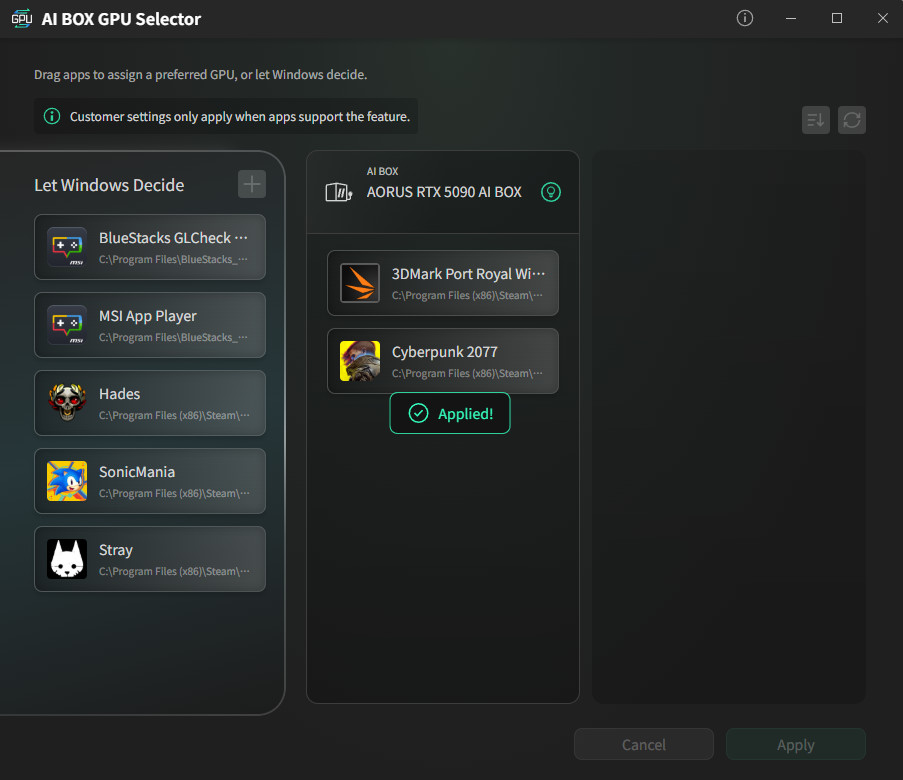This screenshot has width=903, height=780.
Task: Click the 3DMark Port Royal icon
Action: [360, 283]
